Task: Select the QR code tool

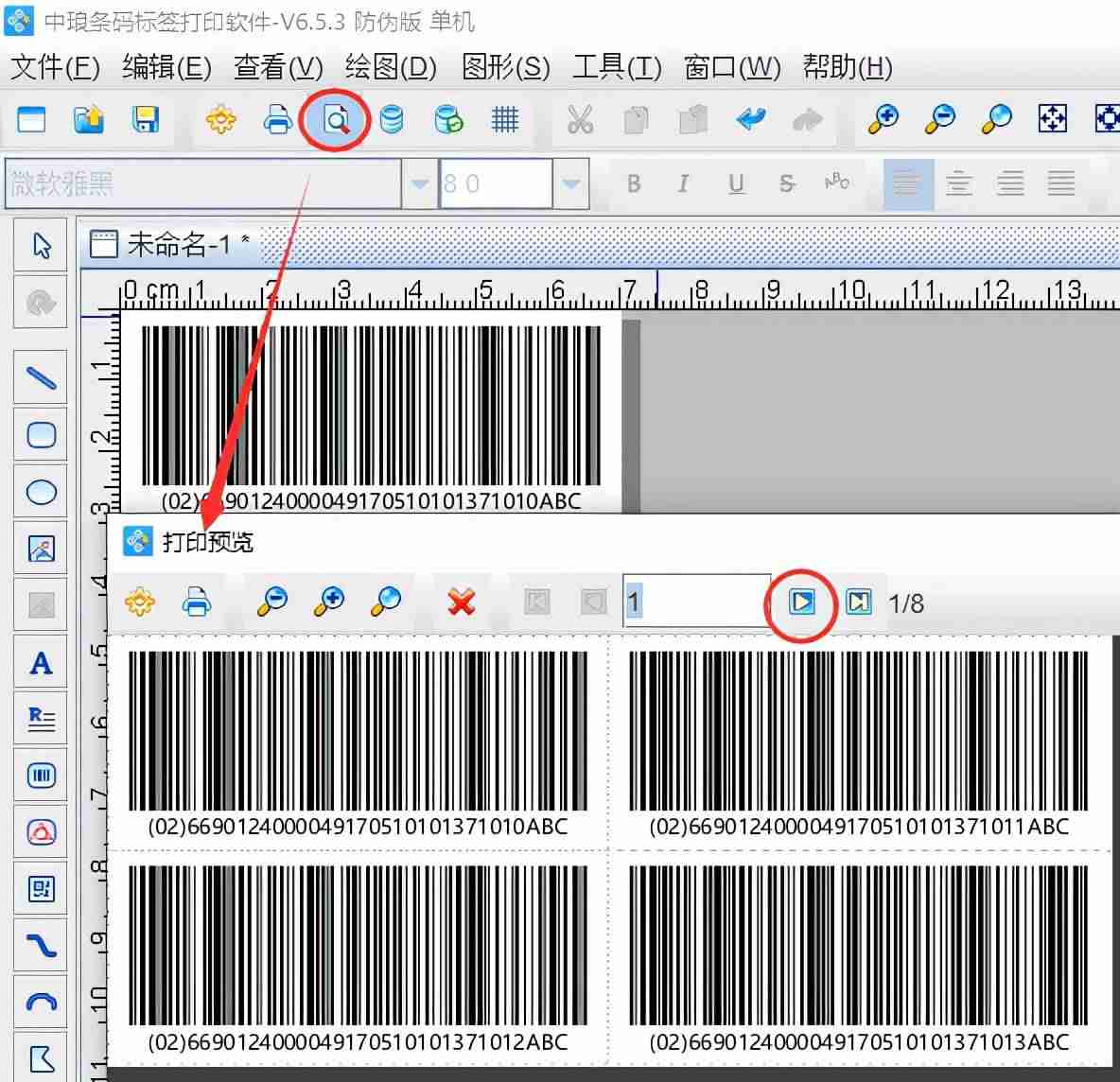Action: coord(41,888)
